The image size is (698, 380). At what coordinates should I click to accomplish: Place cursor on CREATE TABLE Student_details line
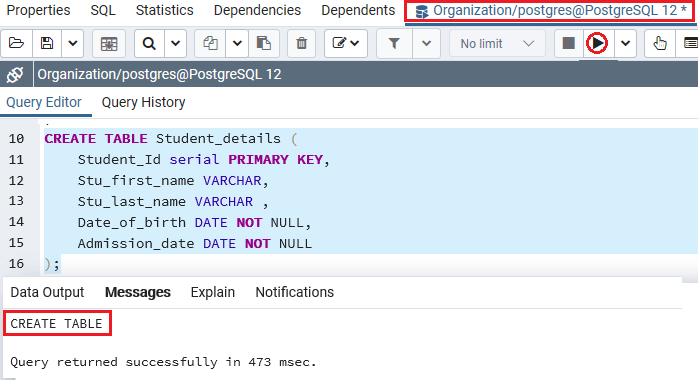(x=171, y=139)
